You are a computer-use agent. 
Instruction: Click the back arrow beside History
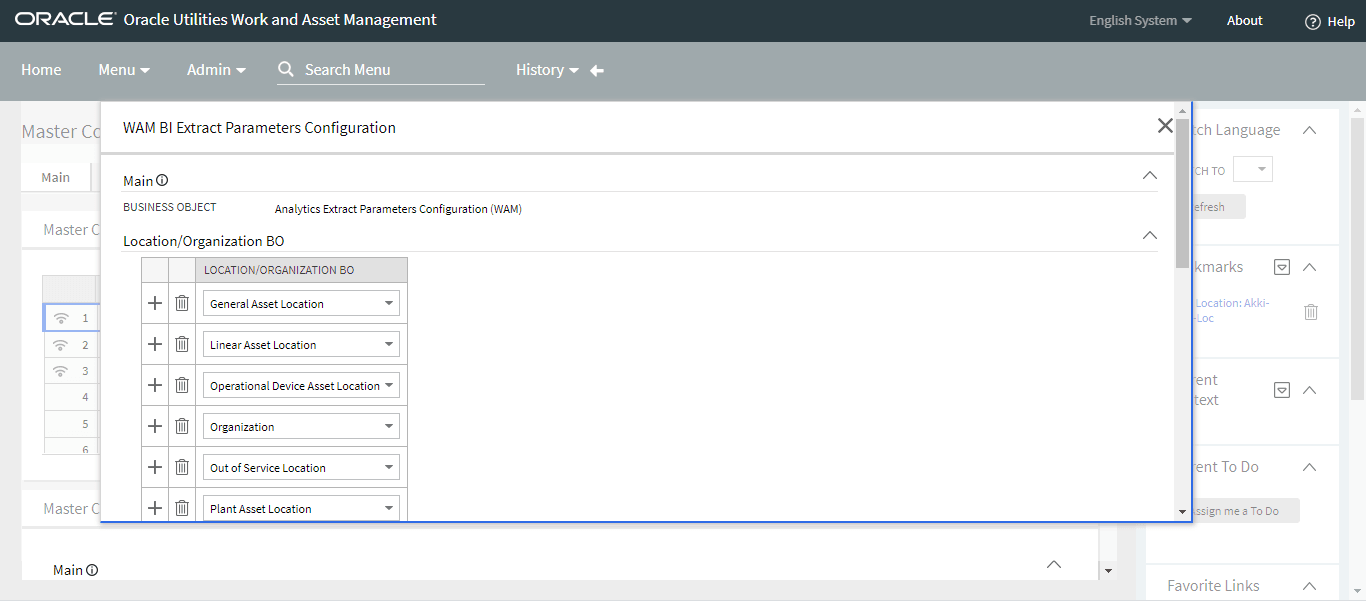tap(596, 70)
